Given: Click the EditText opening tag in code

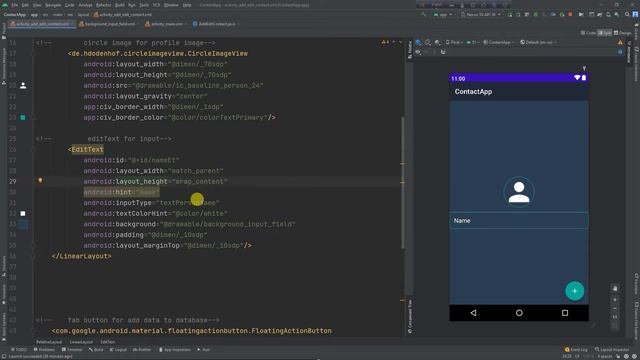Looking at the screenshot, I should [86, 149].
